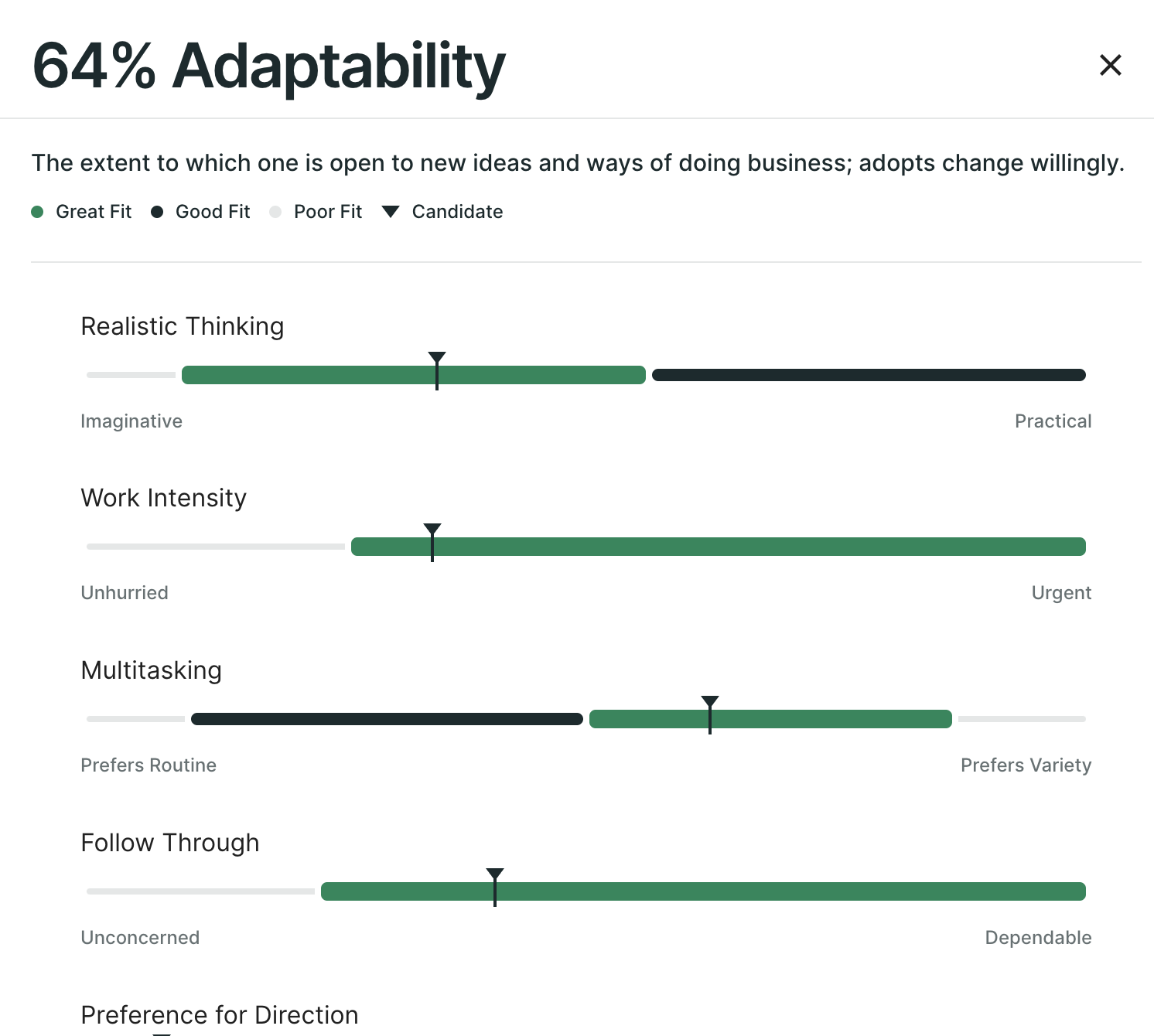Click the Great Fit green legend dot
This screenshot has width=1154, height=1036.
pos(37,212)
